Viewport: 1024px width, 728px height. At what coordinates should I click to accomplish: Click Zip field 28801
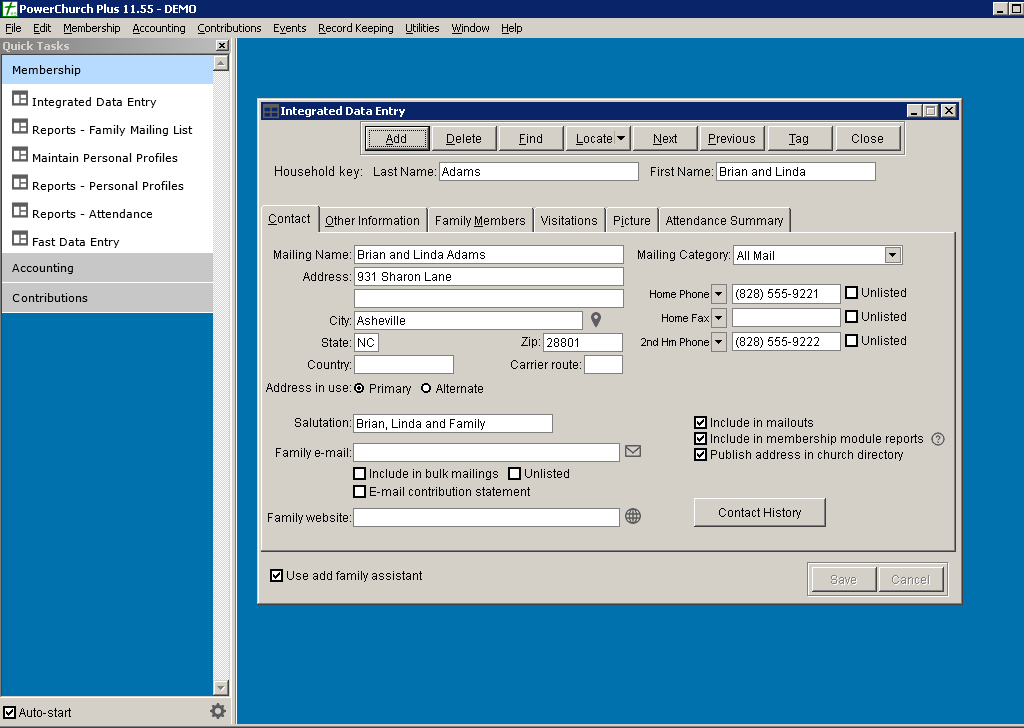pyautogui.click(x=583, y=343)
